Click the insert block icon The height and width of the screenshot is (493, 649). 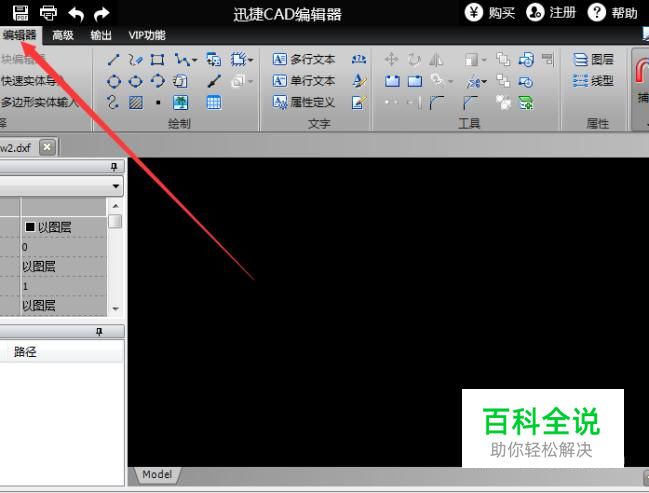(214, 60)
